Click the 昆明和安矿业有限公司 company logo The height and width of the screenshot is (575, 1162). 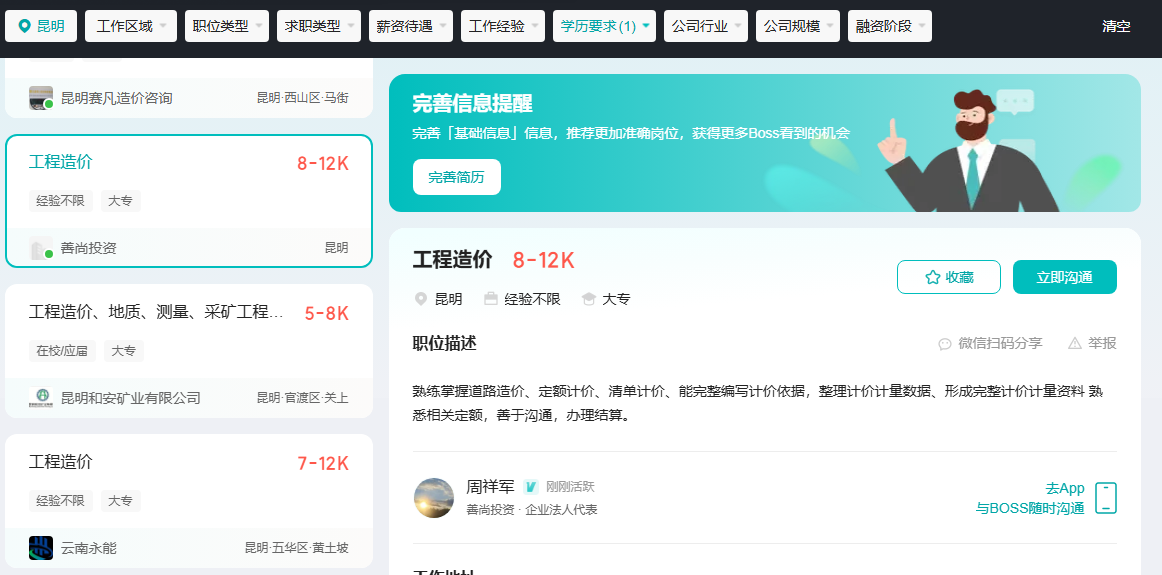point(41,398)
